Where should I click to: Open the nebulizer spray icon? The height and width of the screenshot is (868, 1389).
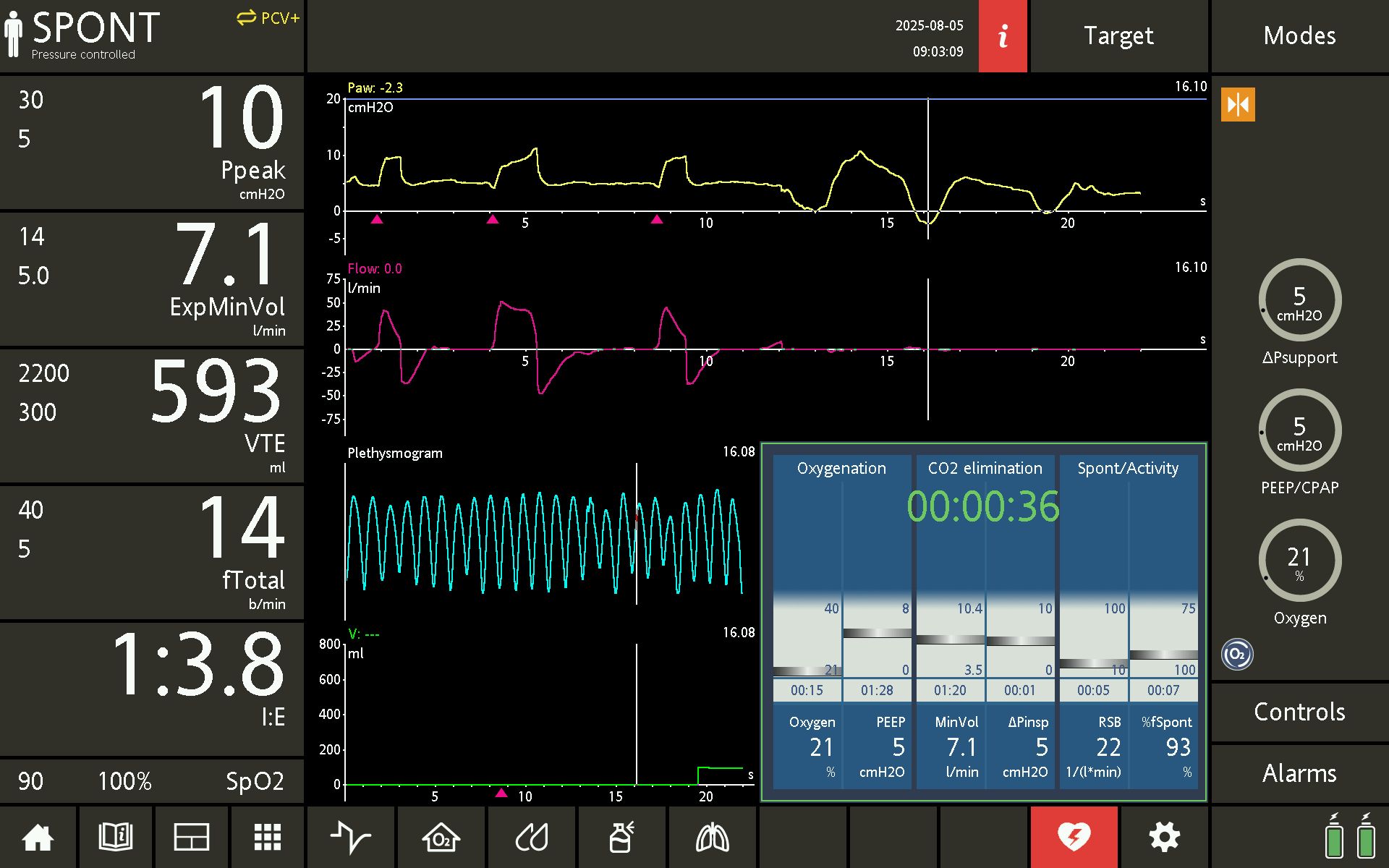[621, 838]
